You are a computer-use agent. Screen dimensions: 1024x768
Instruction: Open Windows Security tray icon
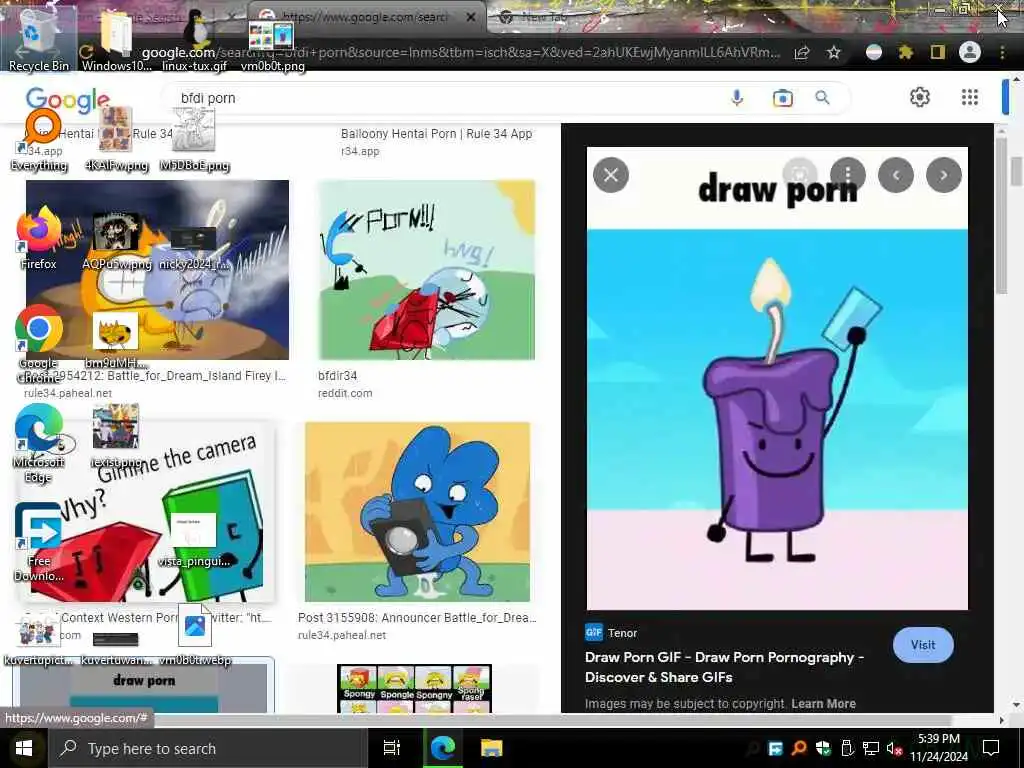pyautogui.click(x=823, y=748)
